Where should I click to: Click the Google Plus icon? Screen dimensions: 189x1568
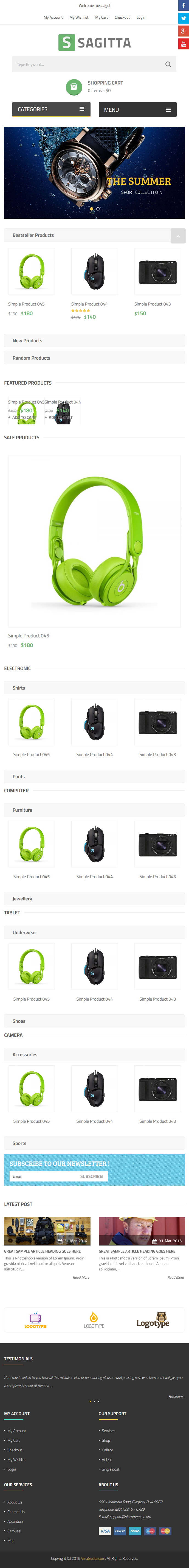[x=183, y=31]
